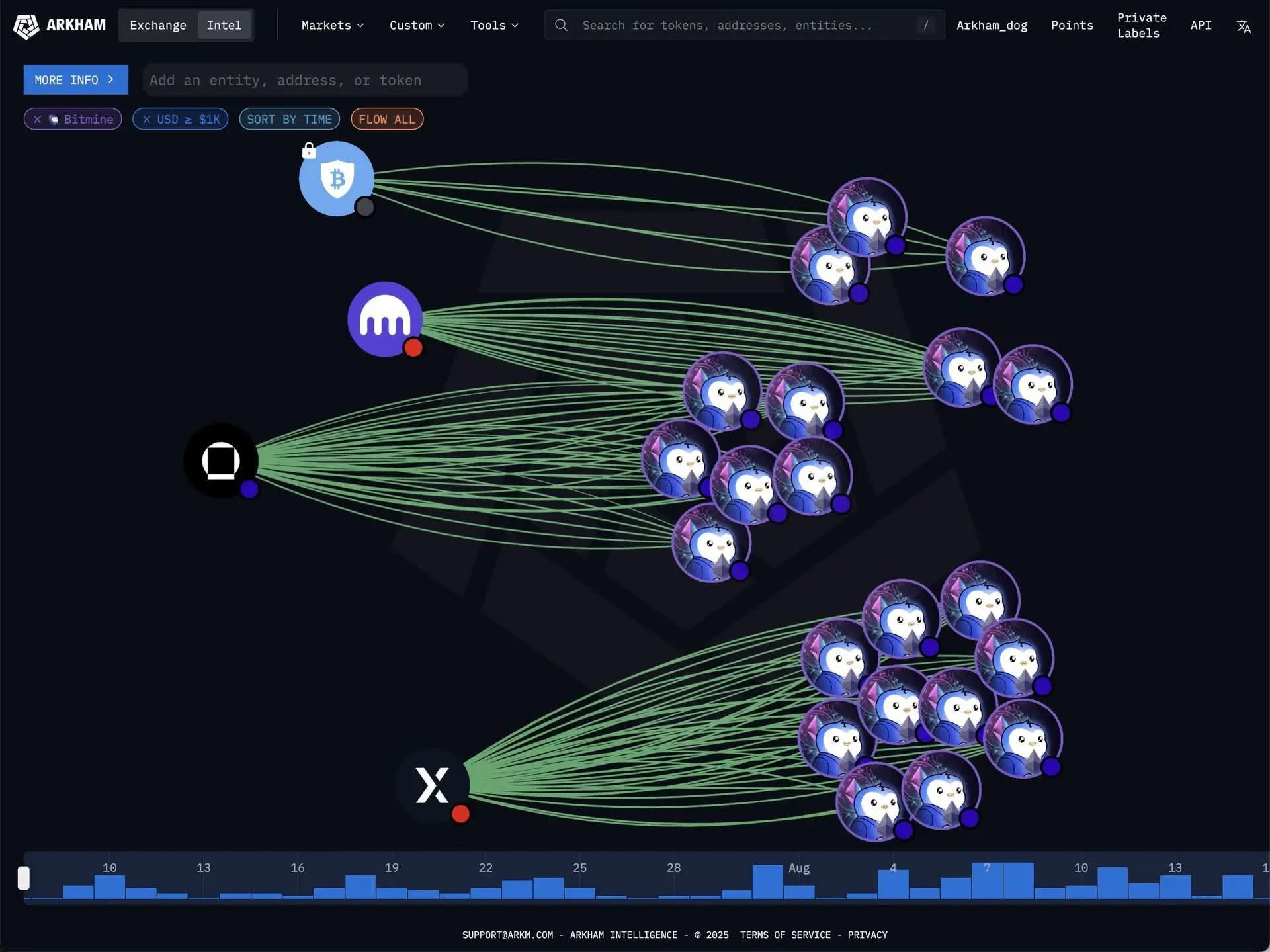
Task: Click the Arkham logo
Action: tap(60, 25)
